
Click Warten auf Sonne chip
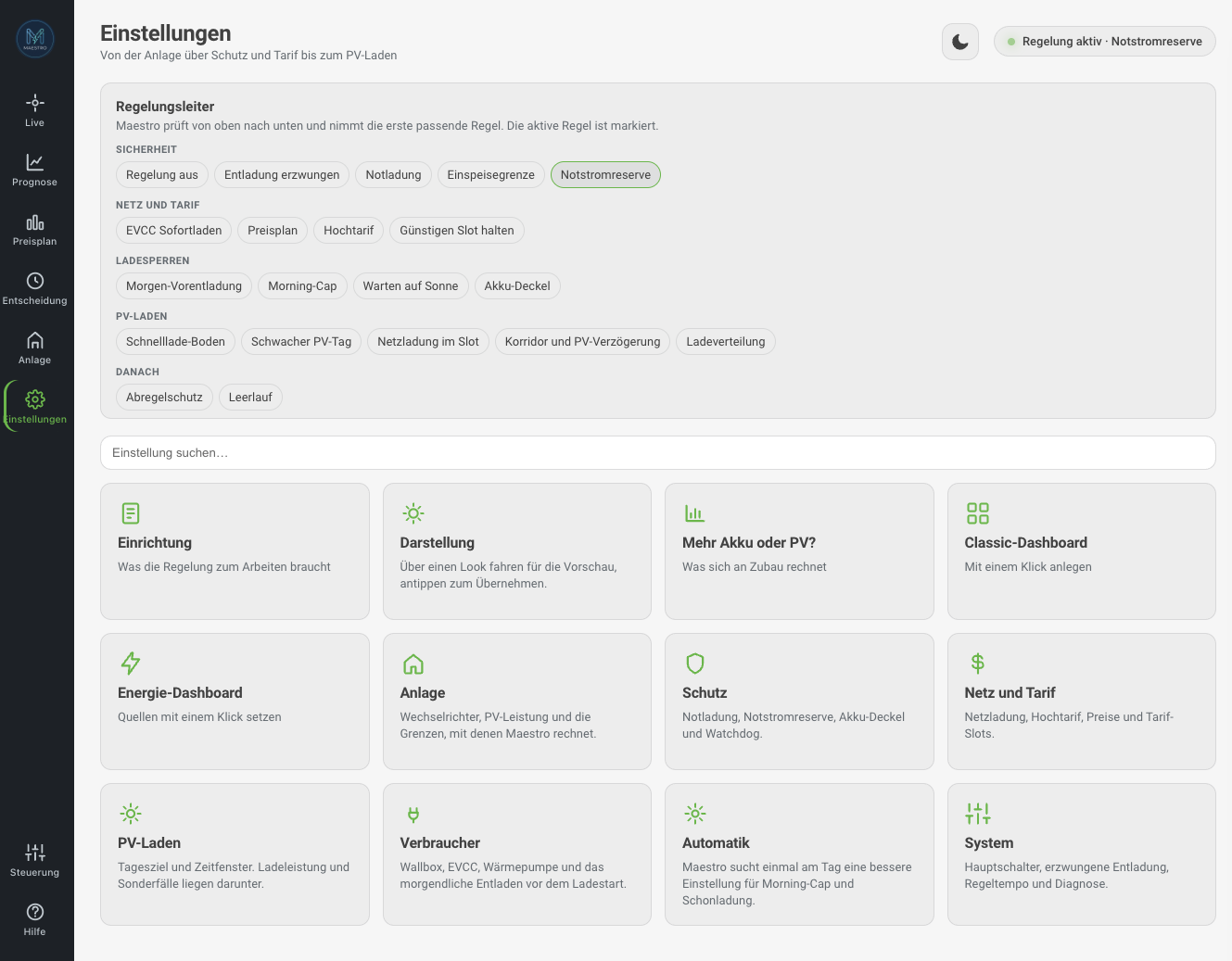tap(411, 286)
